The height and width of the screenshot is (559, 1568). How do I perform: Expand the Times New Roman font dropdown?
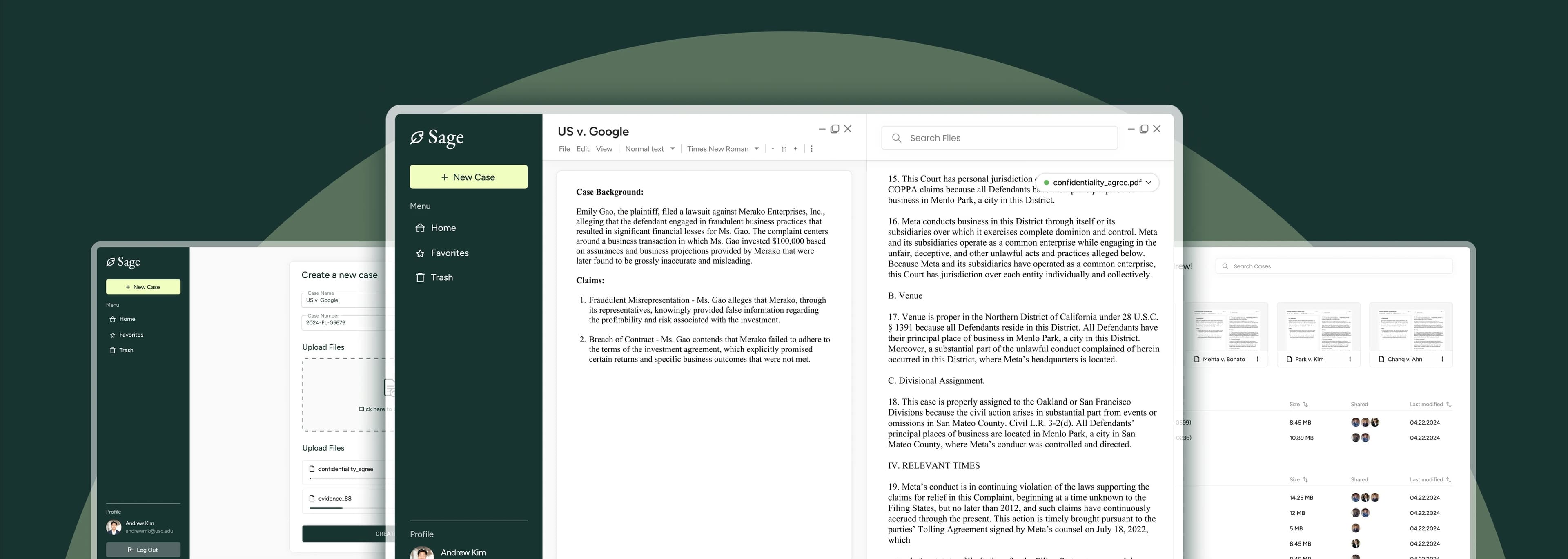point(722,149)
